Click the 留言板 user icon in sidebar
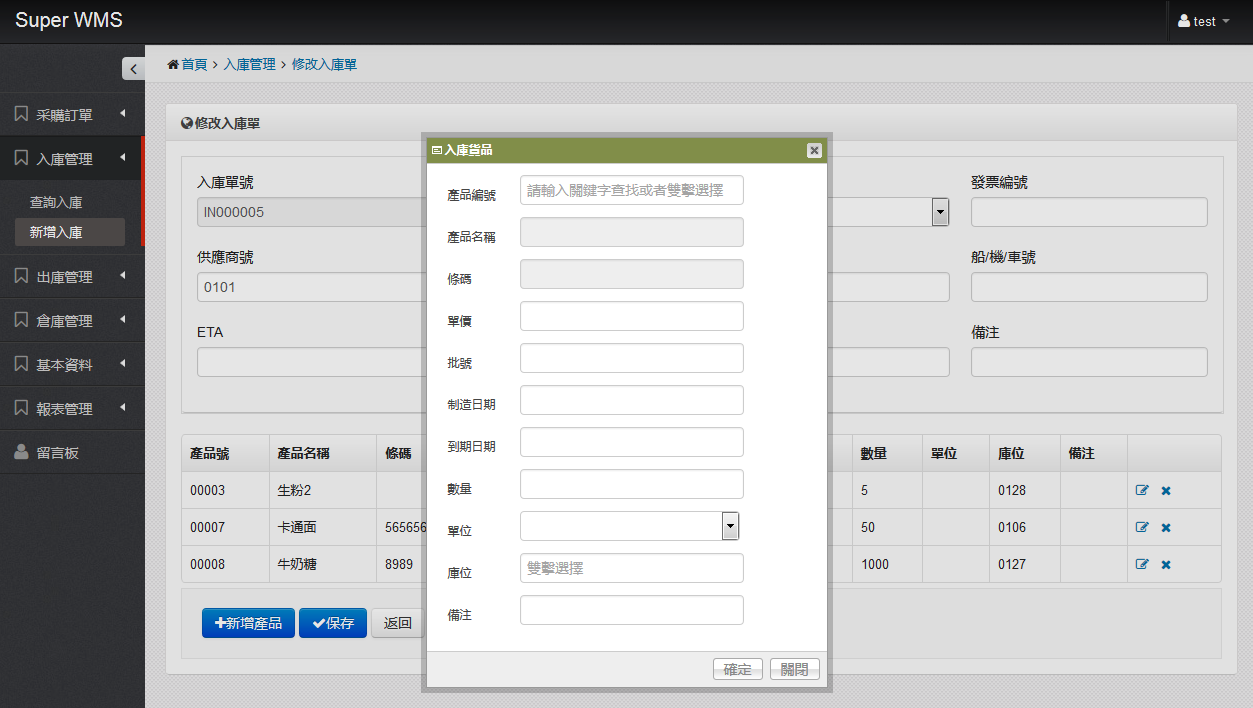 pos(22,452)
